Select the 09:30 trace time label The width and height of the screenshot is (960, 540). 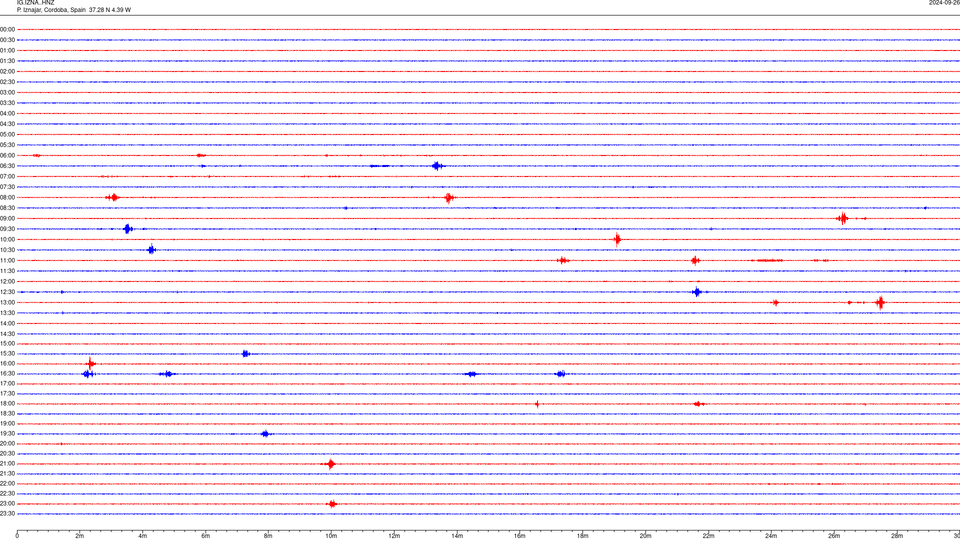click(7, 229)
